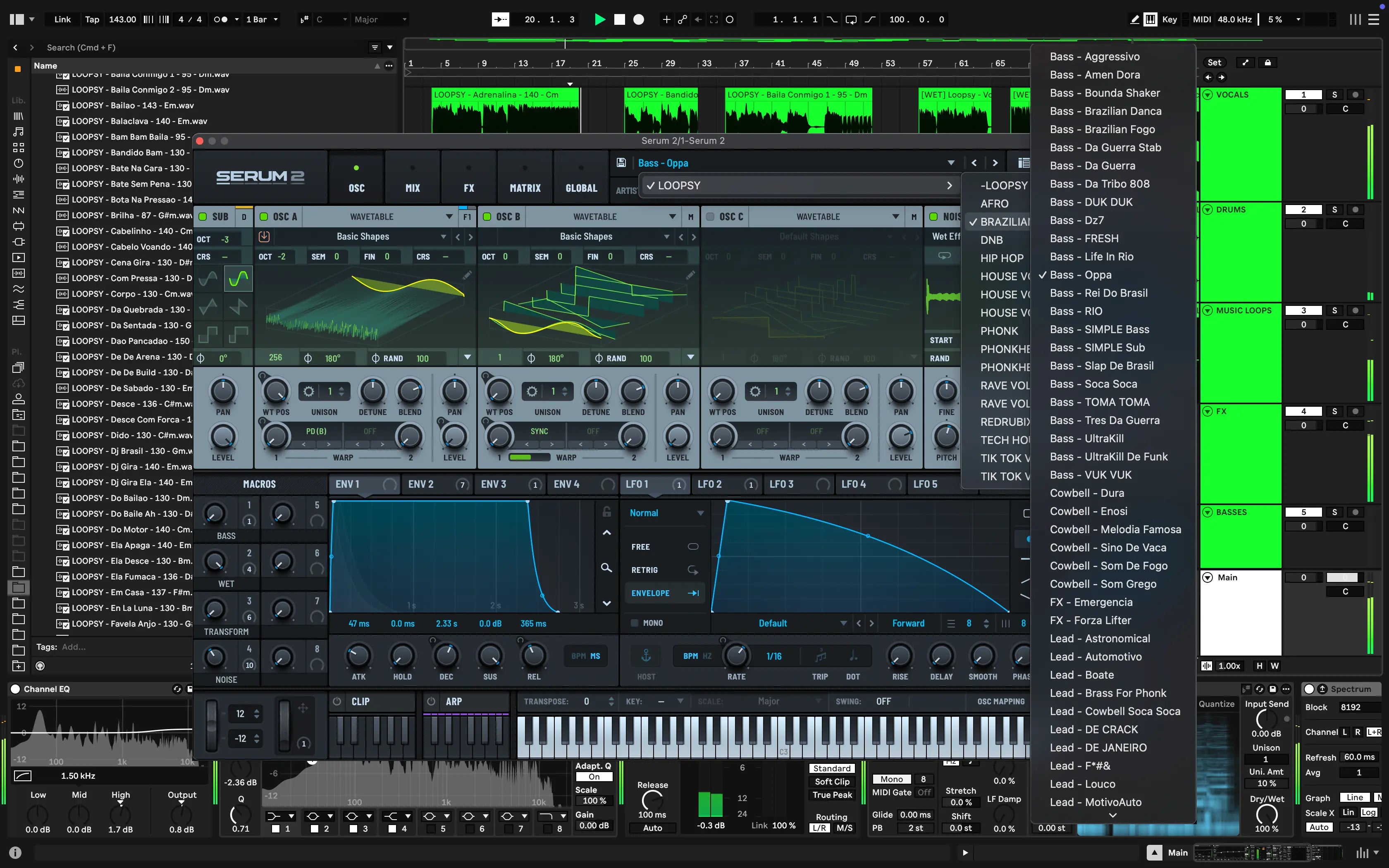Click the envelope zoom magnifier icon
1389x868 pixels.
click(606, 568)
